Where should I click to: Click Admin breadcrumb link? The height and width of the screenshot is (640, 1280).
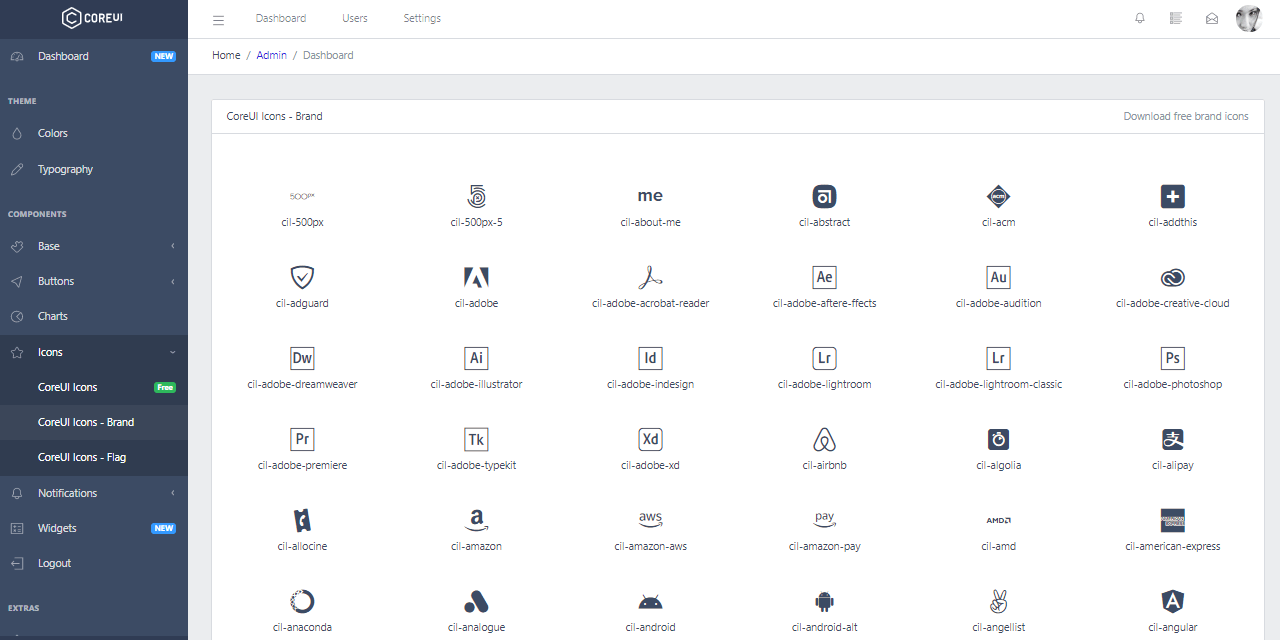pyautogui.click(x=272, y=55)
